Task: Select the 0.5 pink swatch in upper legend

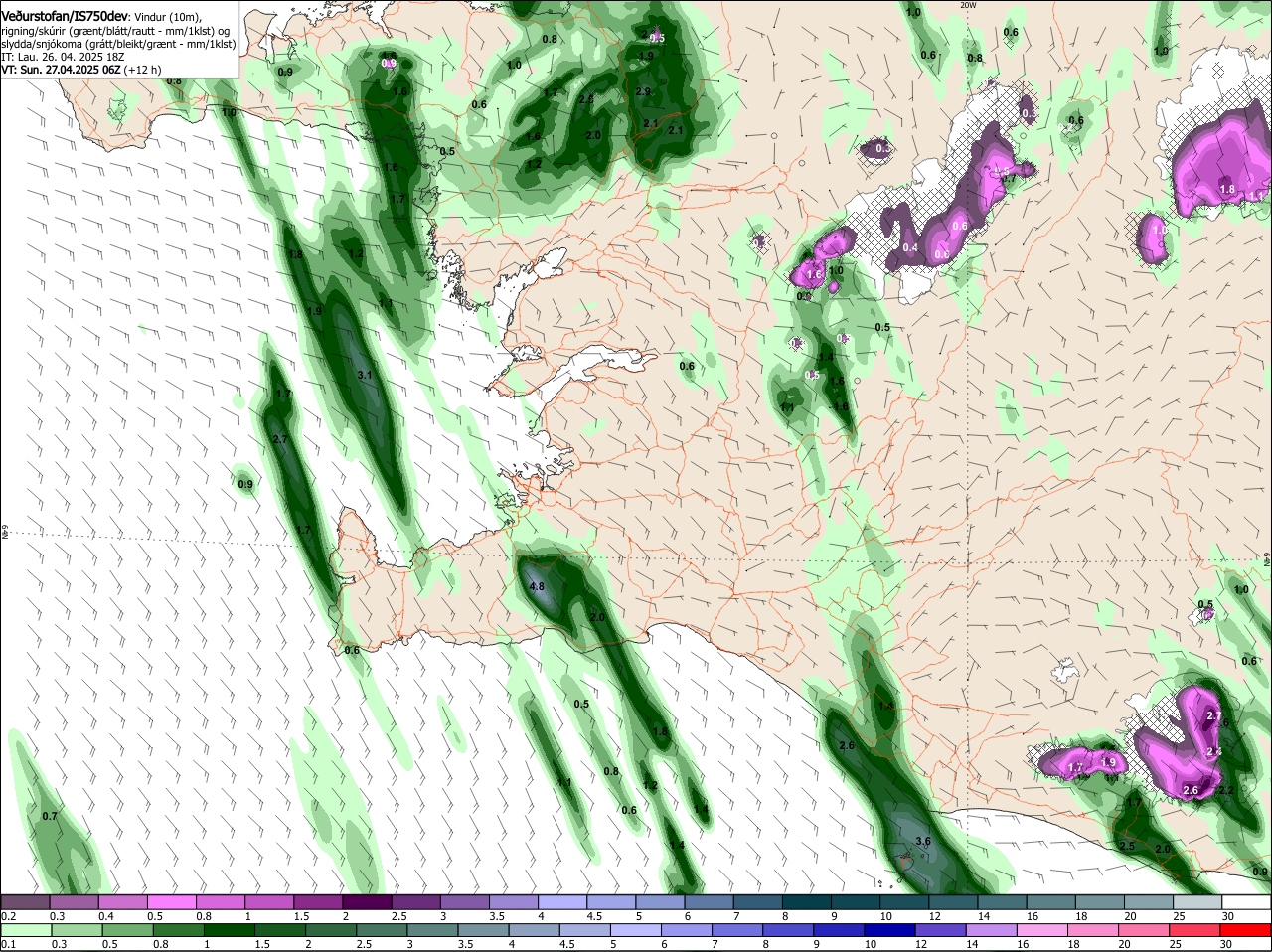Action: [x=171, y=901]
